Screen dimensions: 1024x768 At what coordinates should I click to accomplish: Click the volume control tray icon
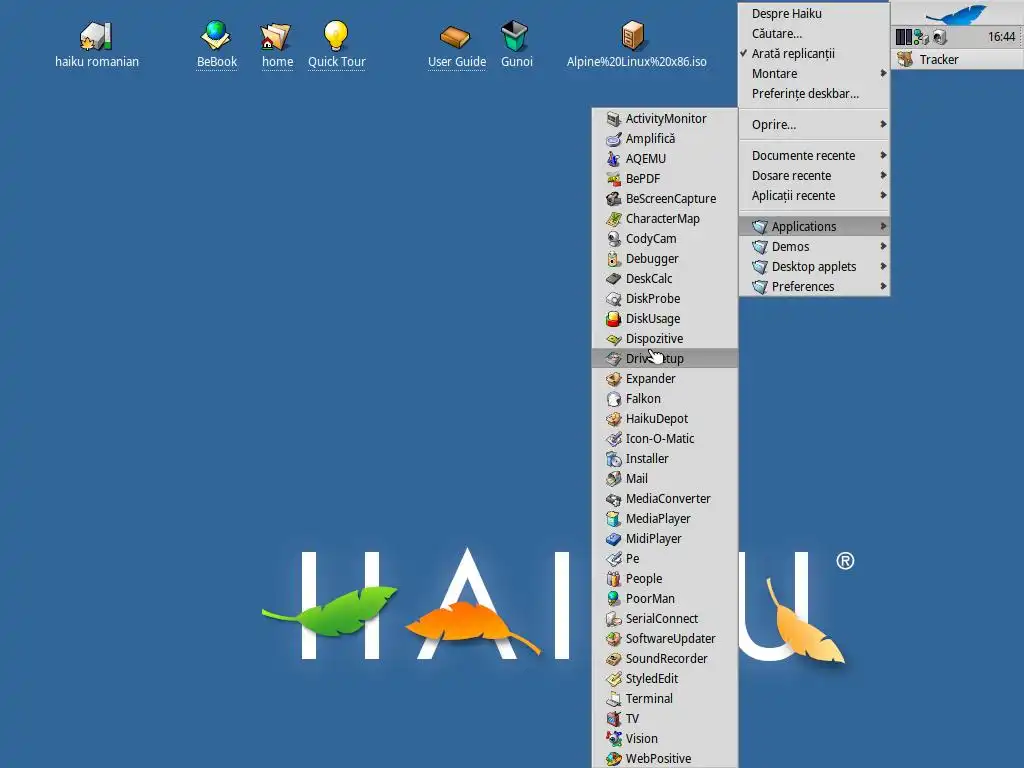[x=939, y=37]
